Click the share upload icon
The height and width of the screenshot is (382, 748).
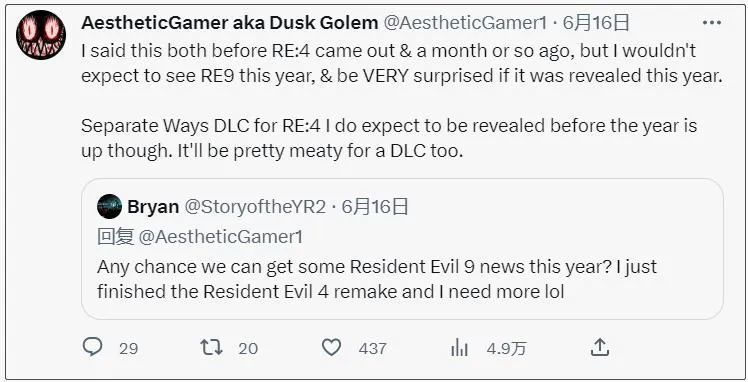599,348
